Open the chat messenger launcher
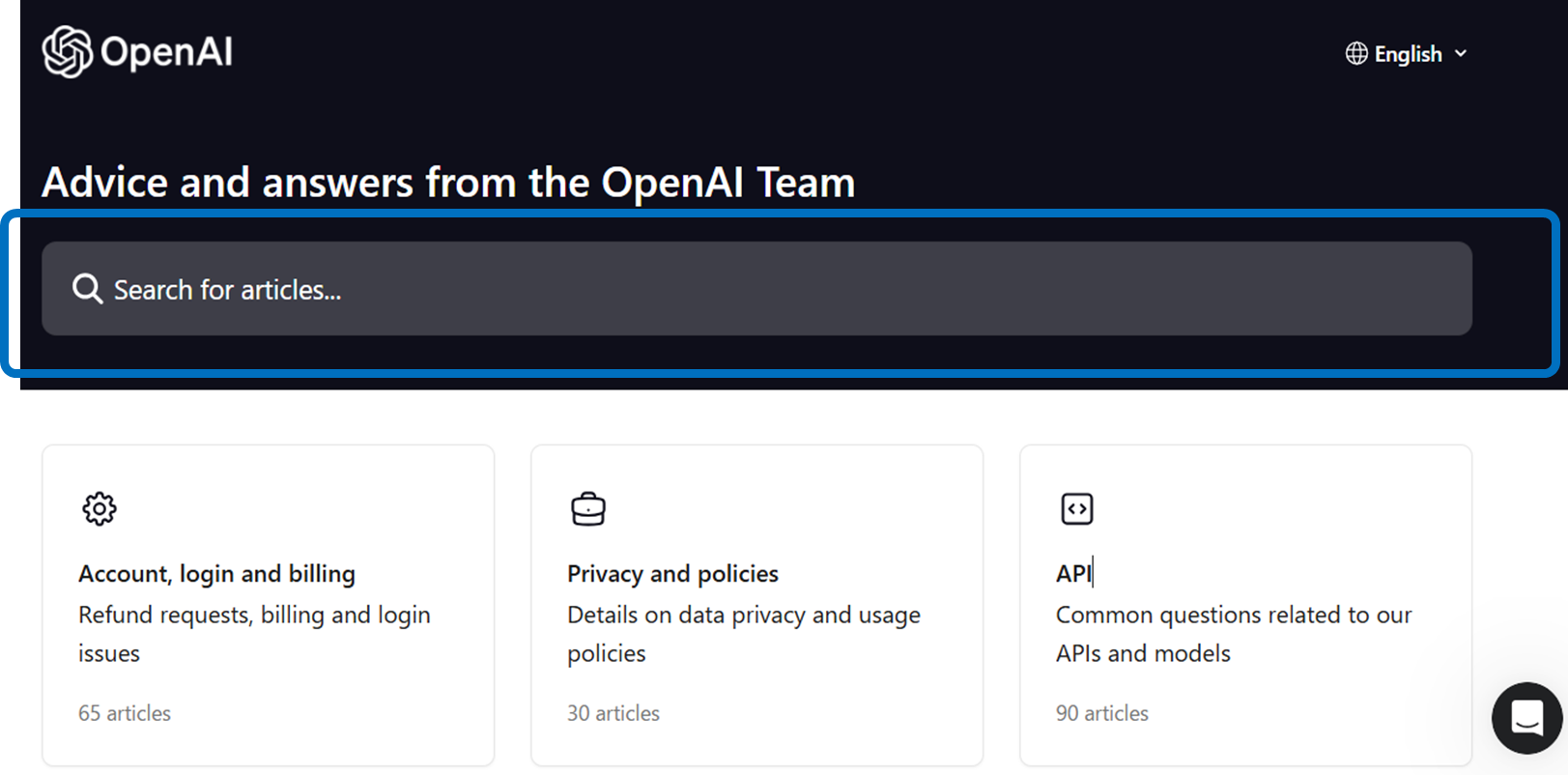 1526,718
